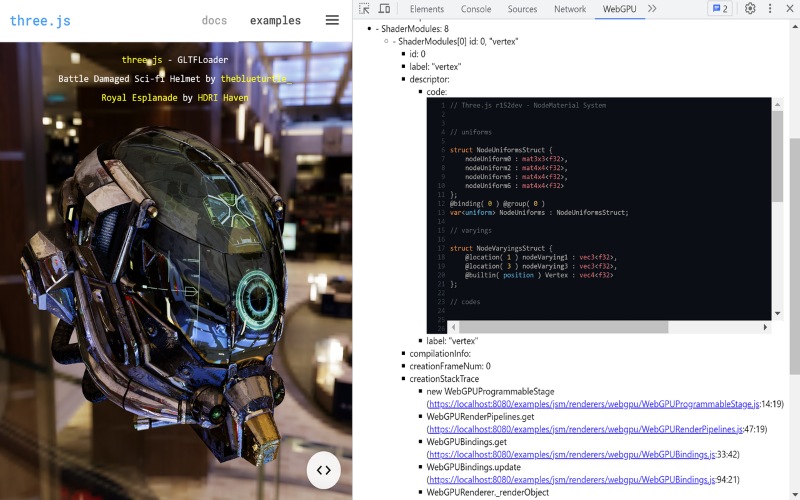Switch to the Elements tab
The height and width of the screenshot is (500, 800).
pos(427,9)
